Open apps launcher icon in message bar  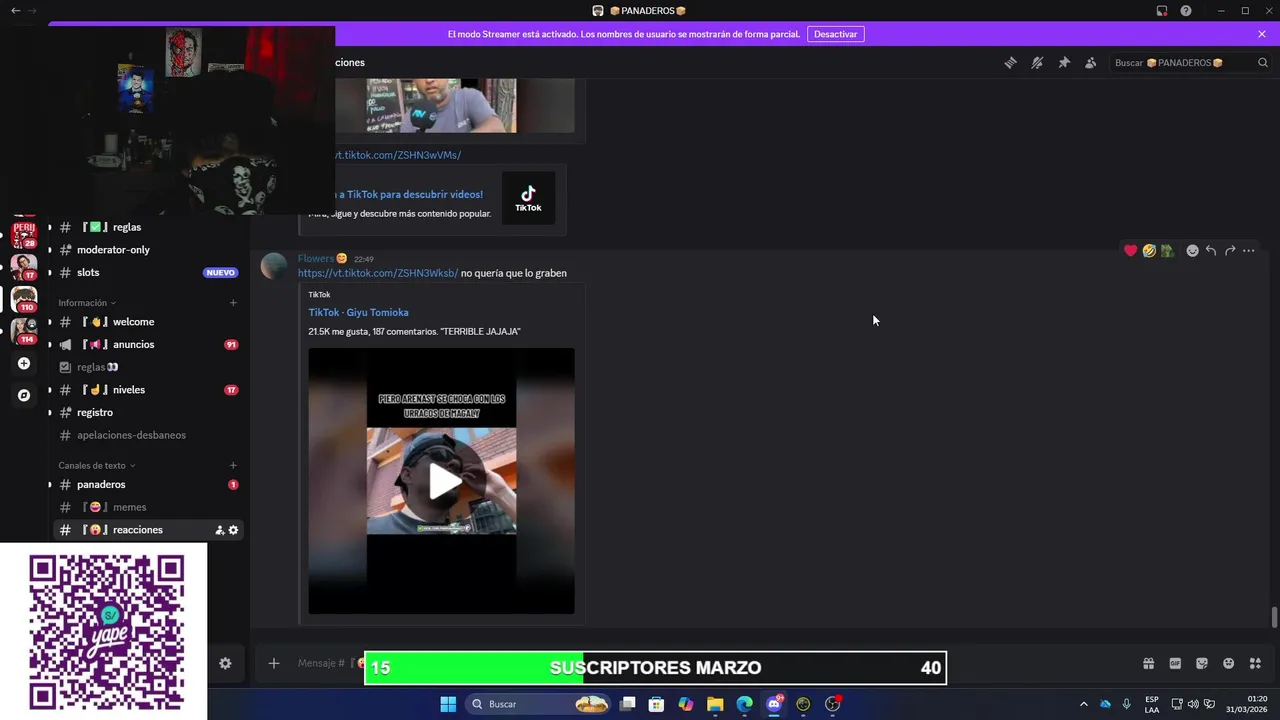point(1256,663)
